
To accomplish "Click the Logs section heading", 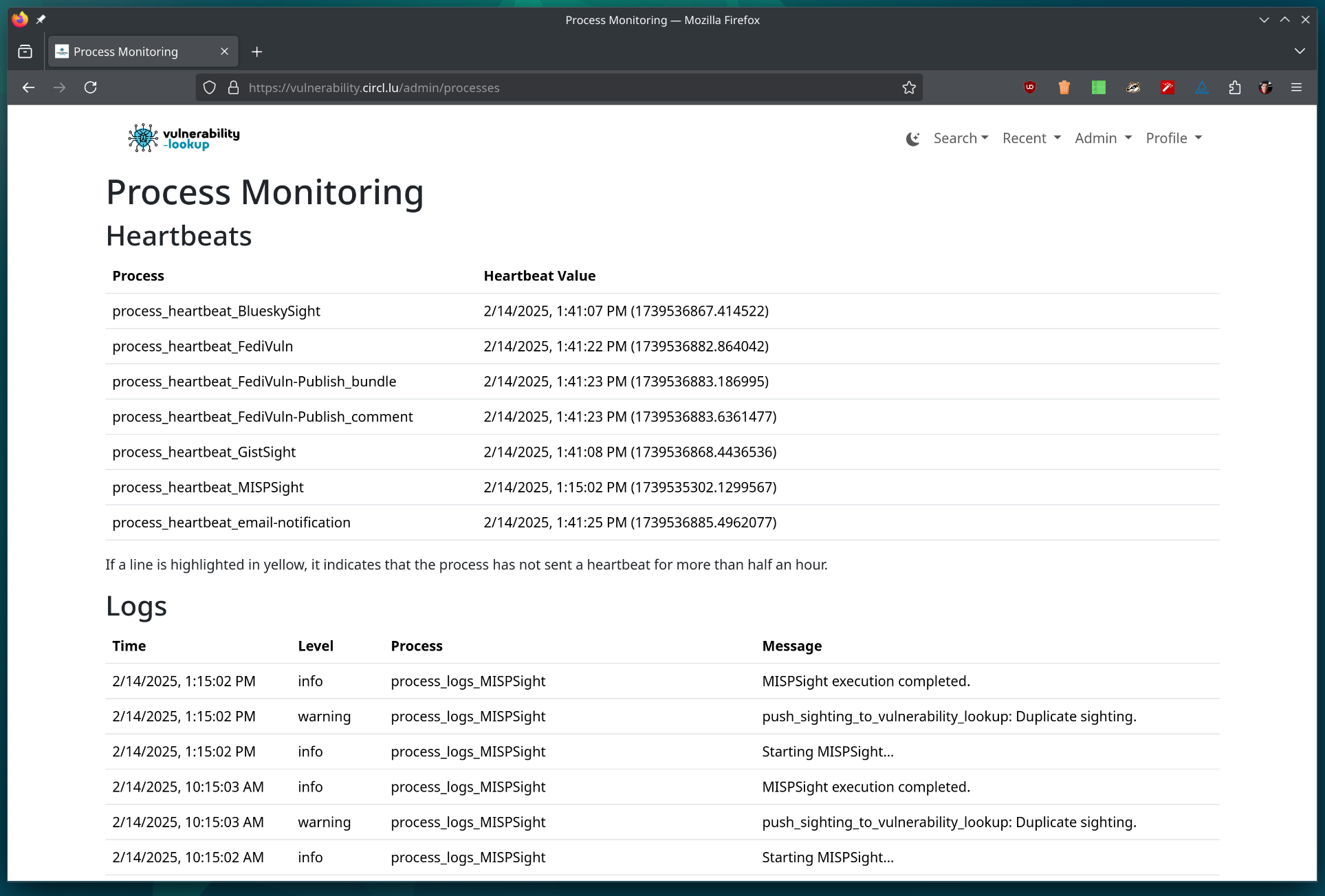I will pos(136,607).
